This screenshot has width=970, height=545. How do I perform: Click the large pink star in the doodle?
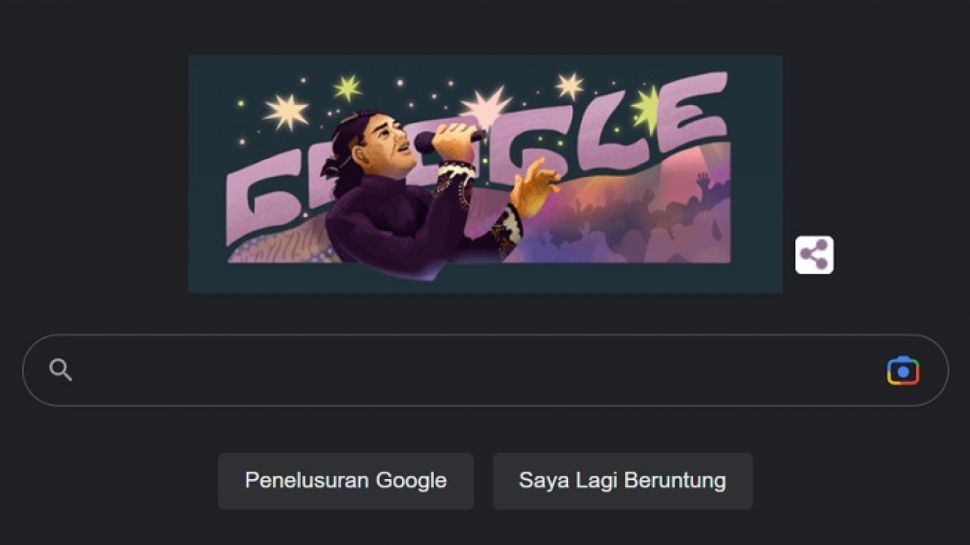(487, 107)
